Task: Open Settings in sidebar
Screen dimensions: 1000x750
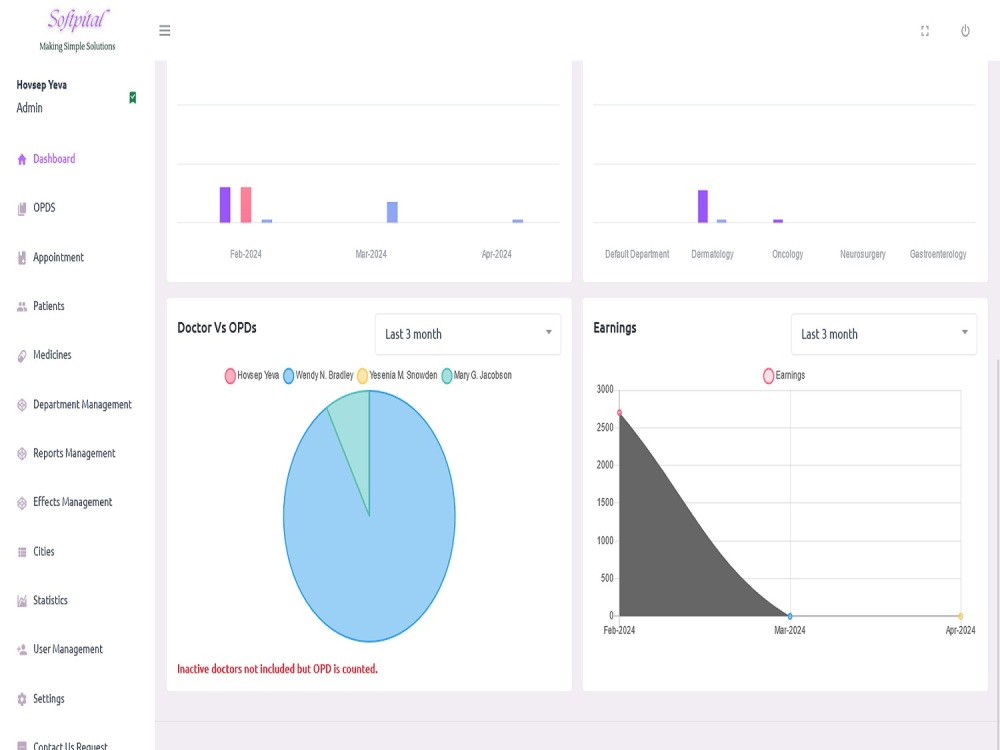Action: pyautogui.click(x=48, y=698)
